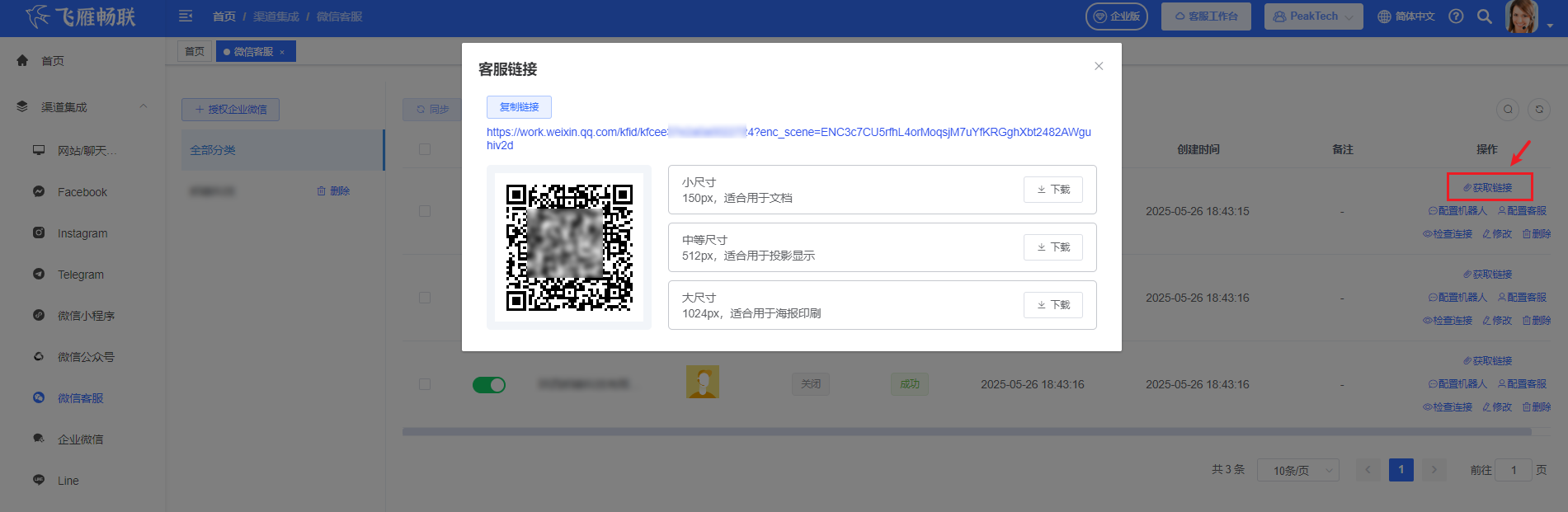Click 获取链接 in the 18:43:15 row

[x=1488, y=188]
